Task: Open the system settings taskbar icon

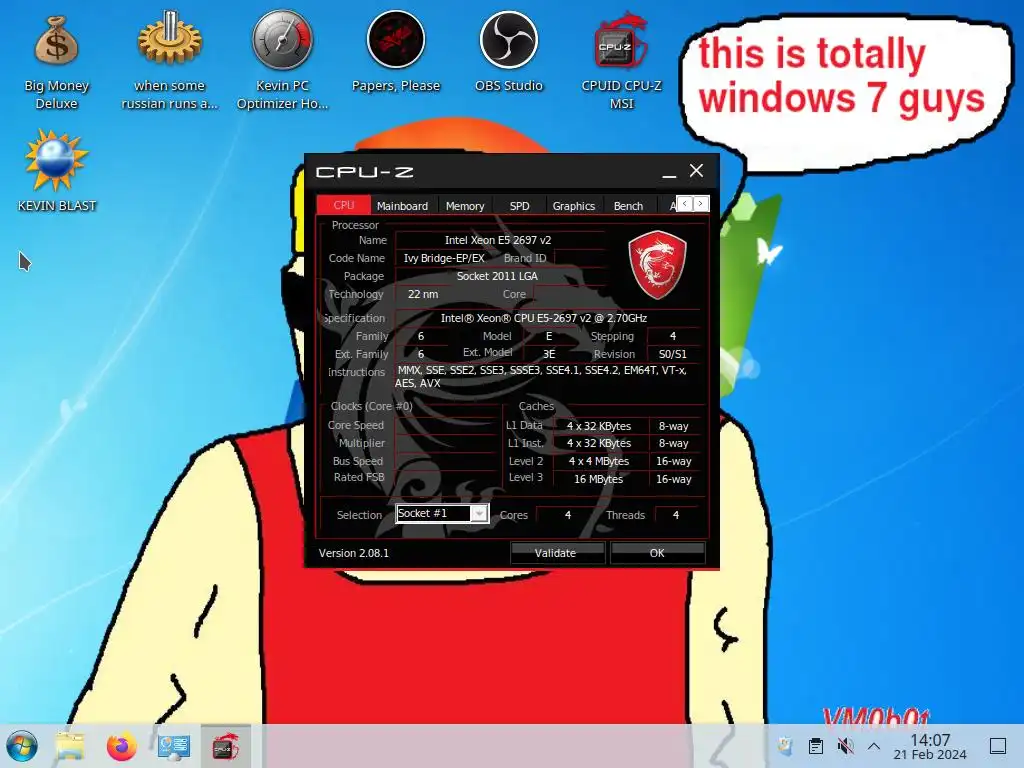Action: tap(174, 746)
